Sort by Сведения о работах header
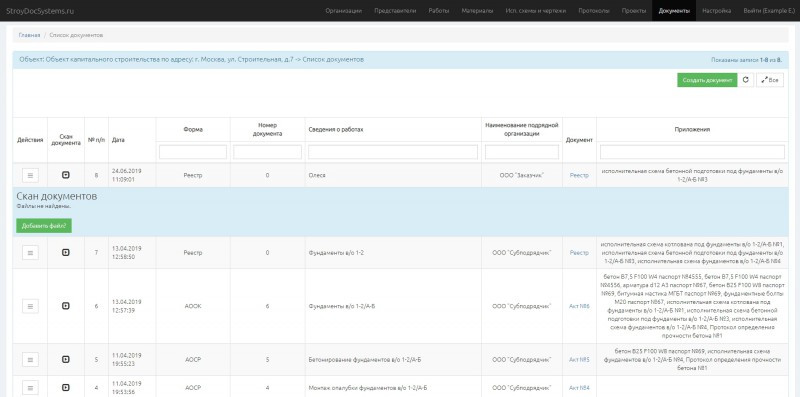The width and height of the screenshot is (800, 397). (x=336, y=130)
